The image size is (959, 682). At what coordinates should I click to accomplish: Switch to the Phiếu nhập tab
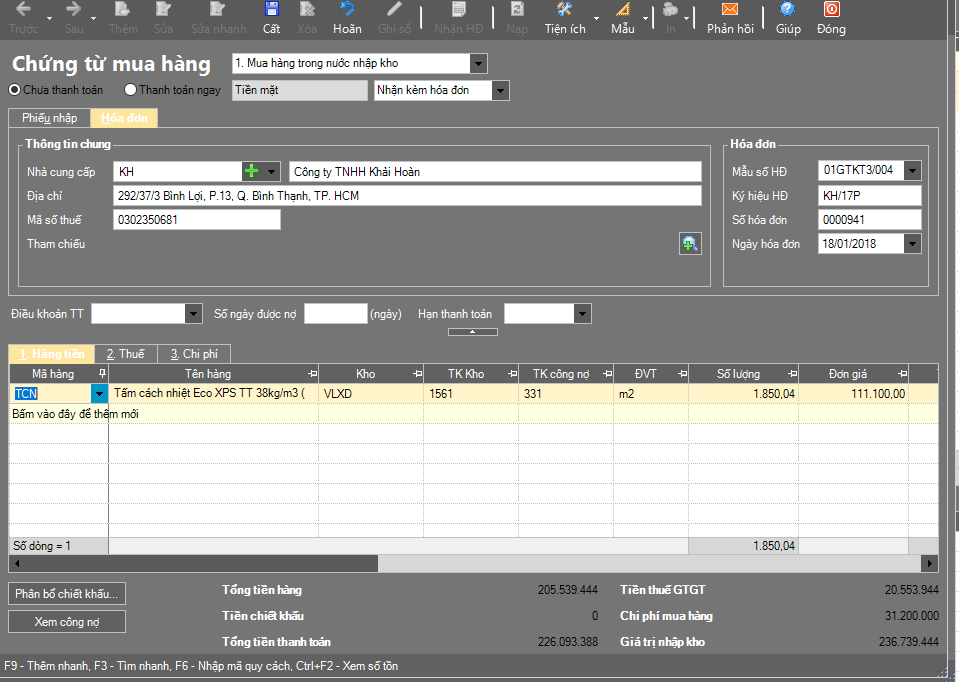tap(50, 118)
